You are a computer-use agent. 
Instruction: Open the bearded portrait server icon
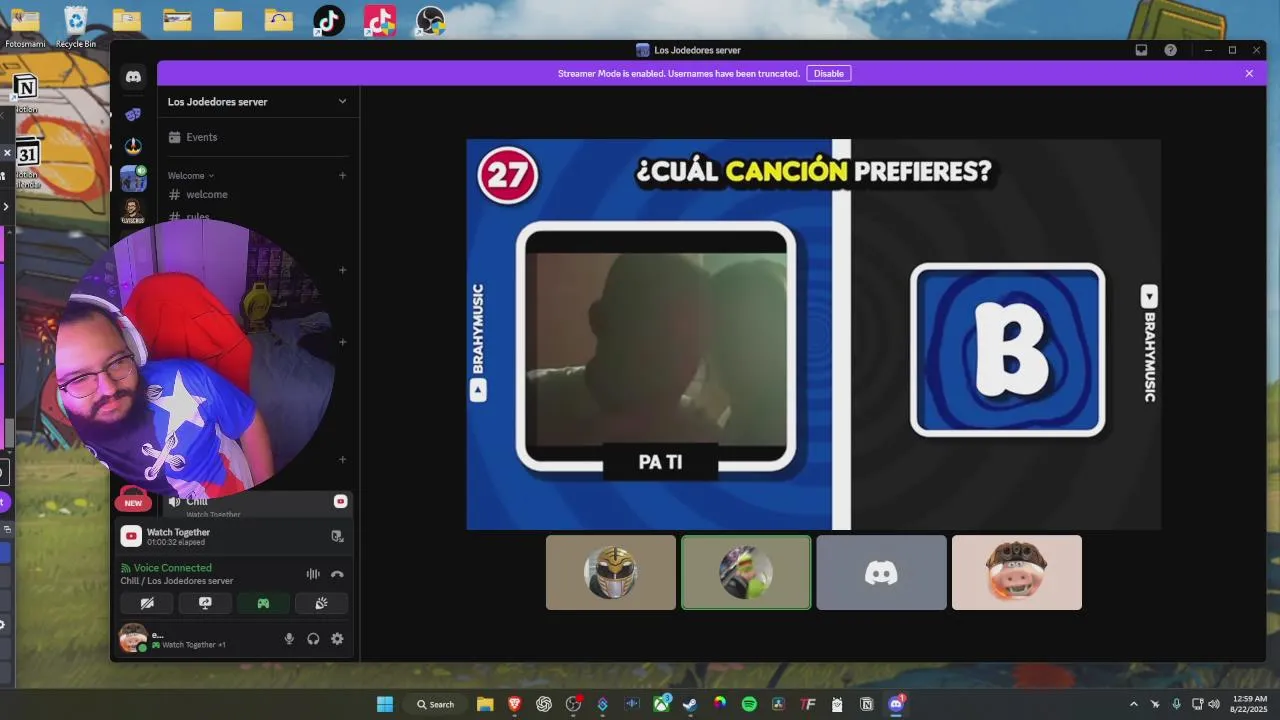point(133,211)
